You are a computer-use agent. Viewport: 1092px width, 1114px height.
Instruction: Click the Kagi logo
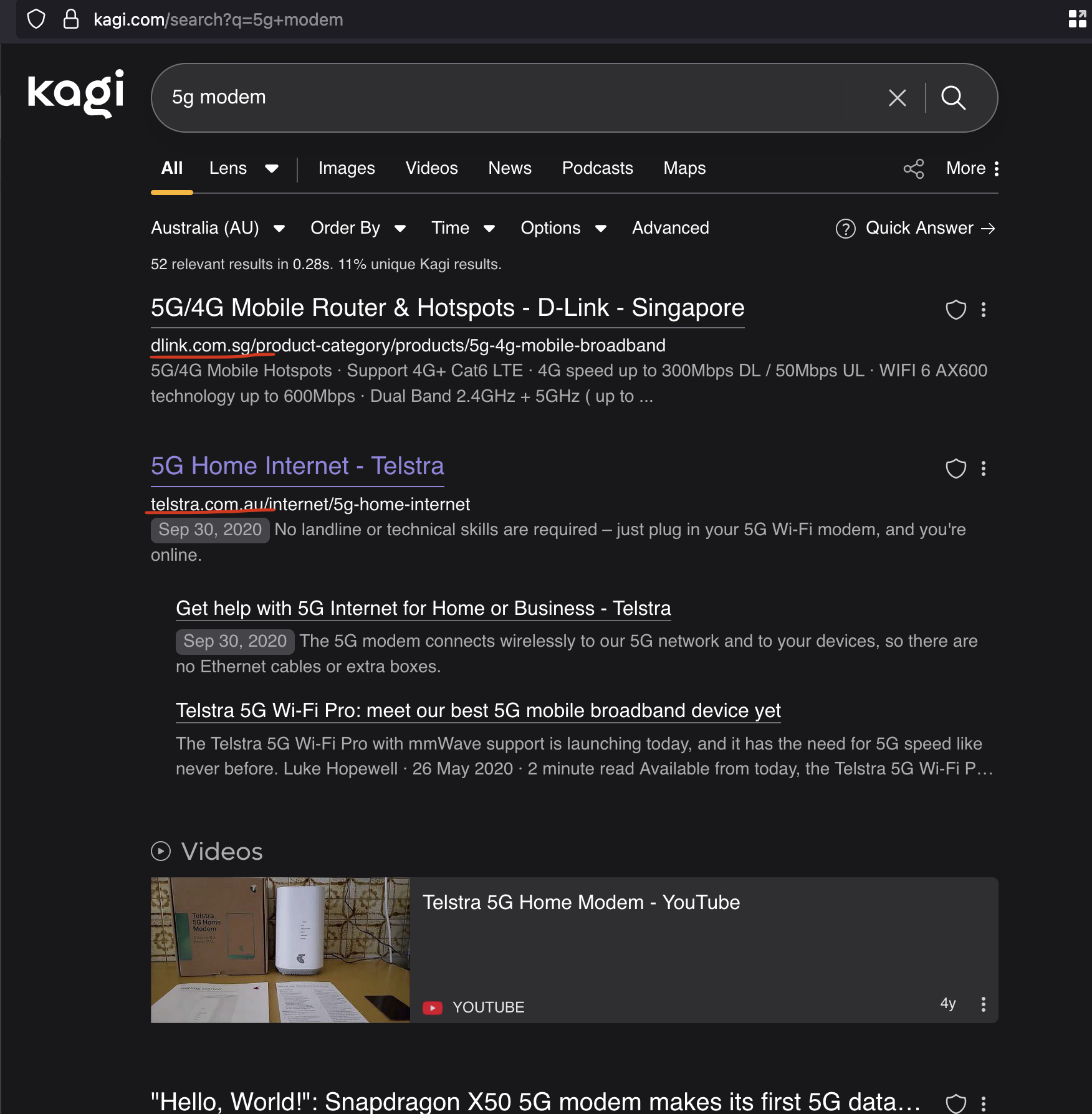point(75,93)
